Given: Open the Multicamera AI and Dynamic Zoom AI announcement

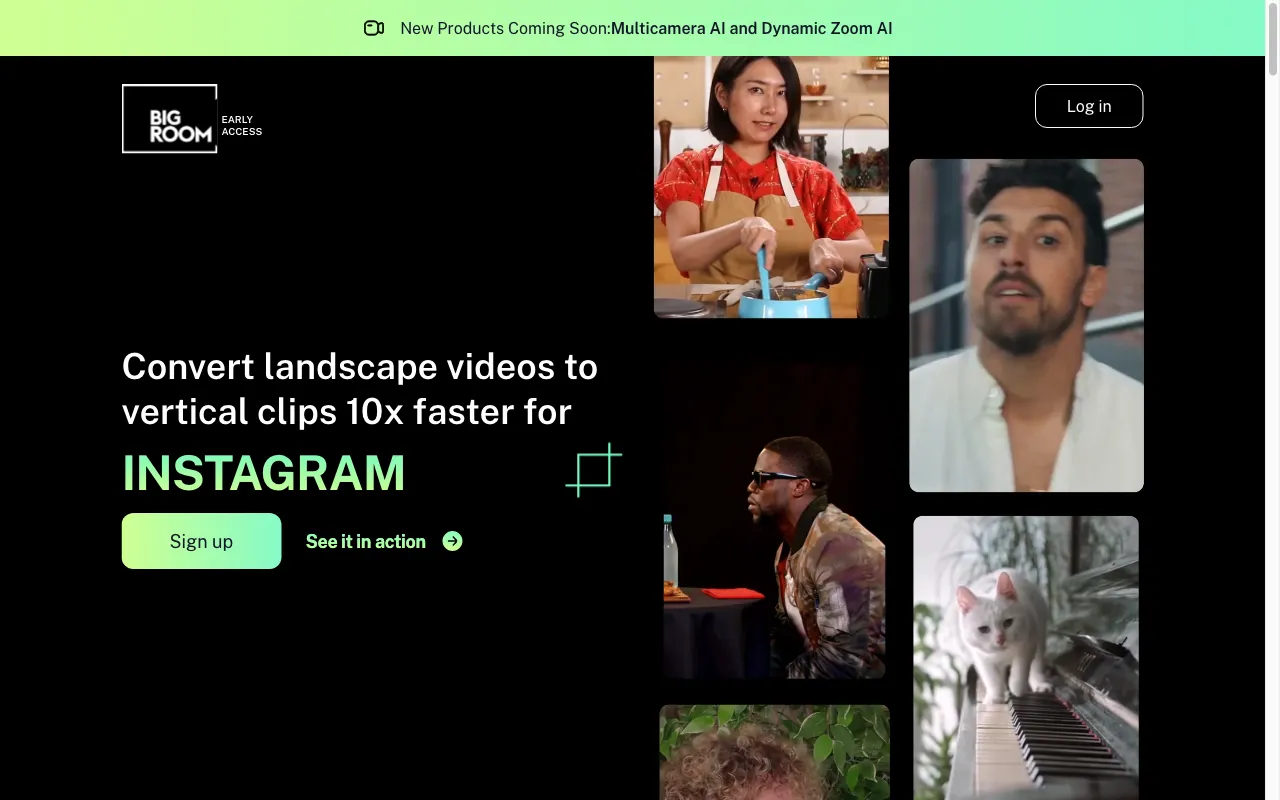Looking at the screenshot, I should pyautogui.click(x=752, y=28).
